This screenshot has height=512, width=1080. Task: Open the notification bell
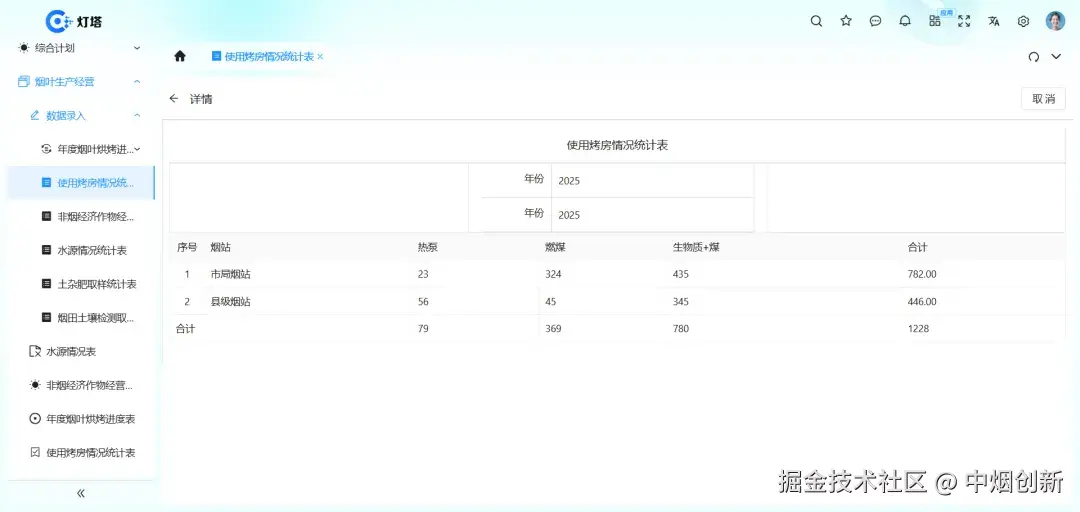click(905, 21)
